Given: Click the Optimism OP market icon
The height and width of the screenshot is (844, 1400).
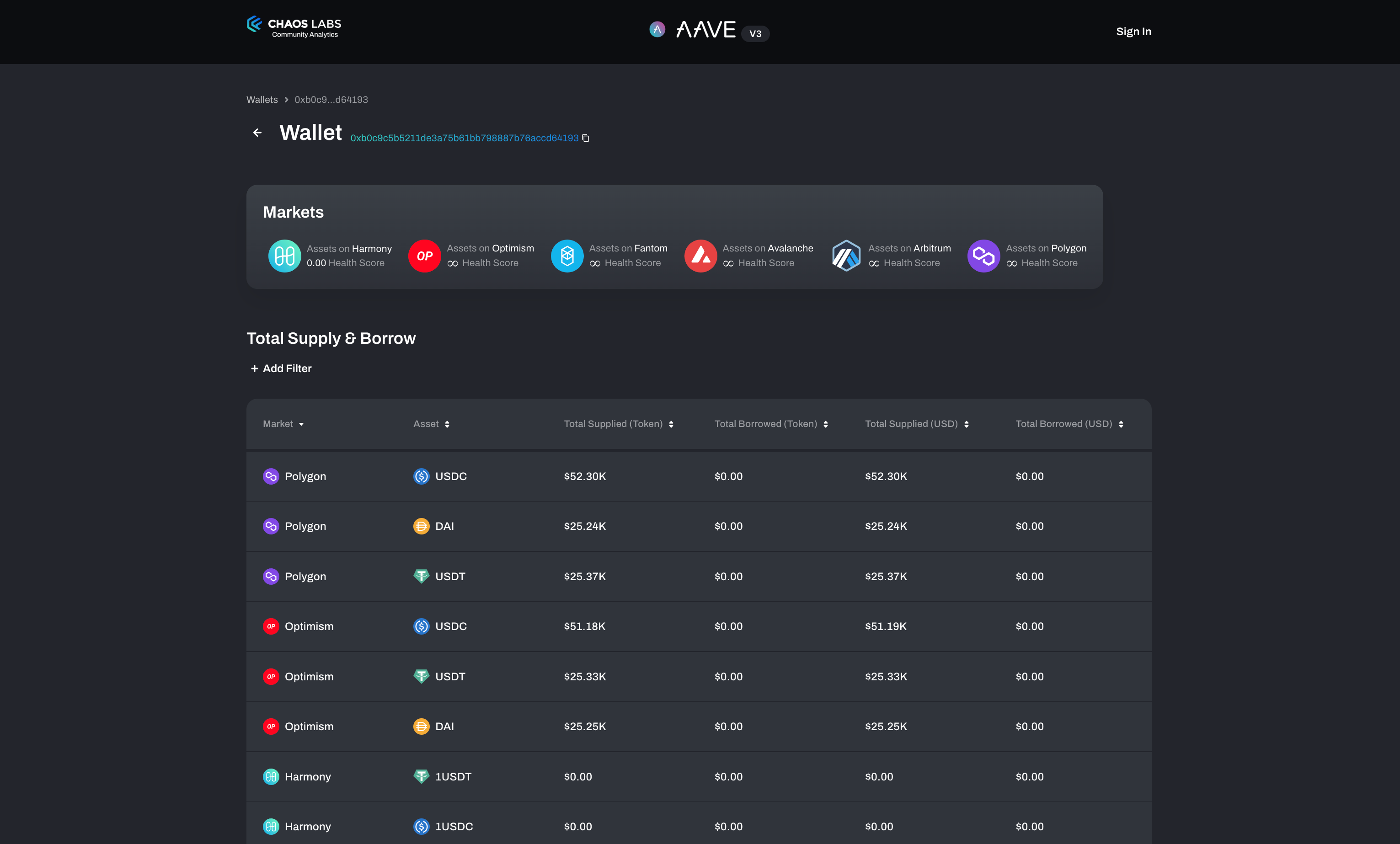Looking at the screenshot, I should [x=424, y=256].
